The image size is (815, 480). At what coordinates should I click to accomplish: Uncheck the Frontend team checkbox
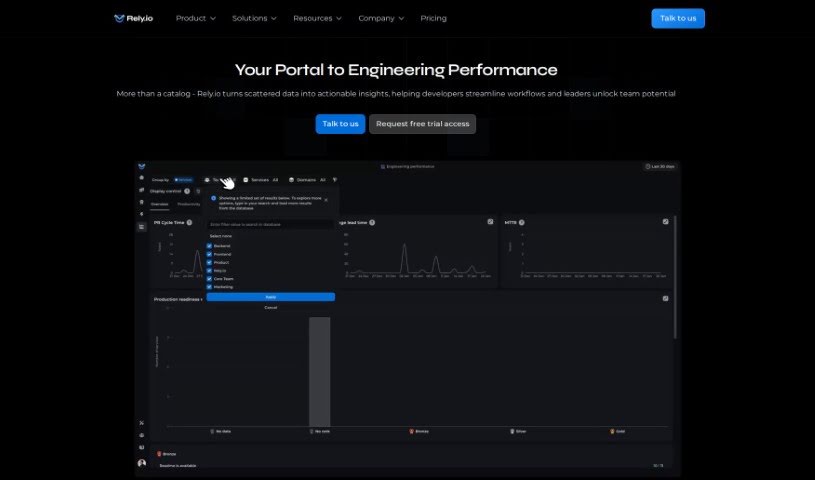click(x=209, y=254)
